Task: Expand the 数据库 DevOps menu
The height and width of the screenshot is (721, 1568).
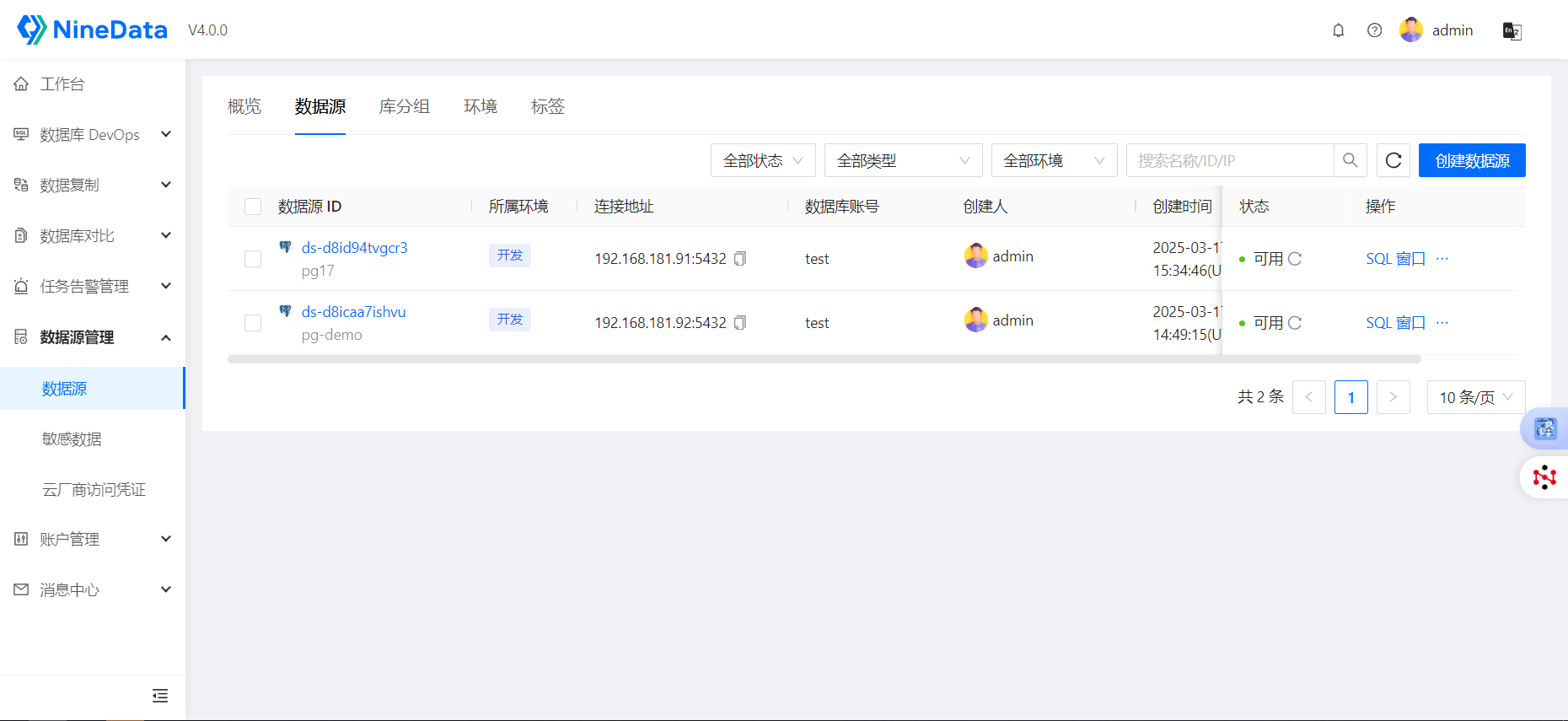Action: pyautogui.click(x=93, y=135)
